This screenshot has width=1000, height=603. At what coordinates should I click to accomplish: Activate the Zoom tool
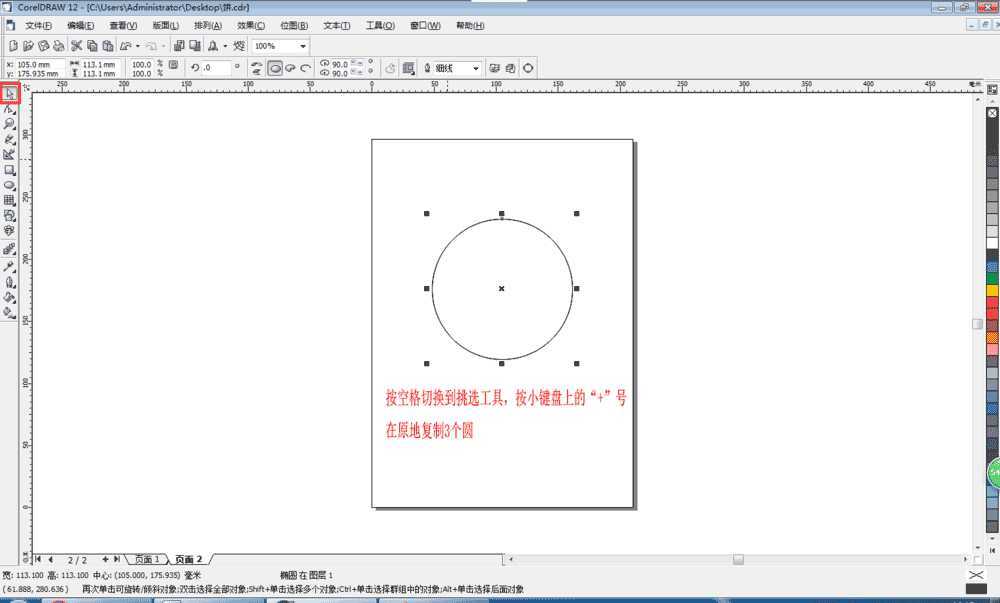click(x=10, y=122)
